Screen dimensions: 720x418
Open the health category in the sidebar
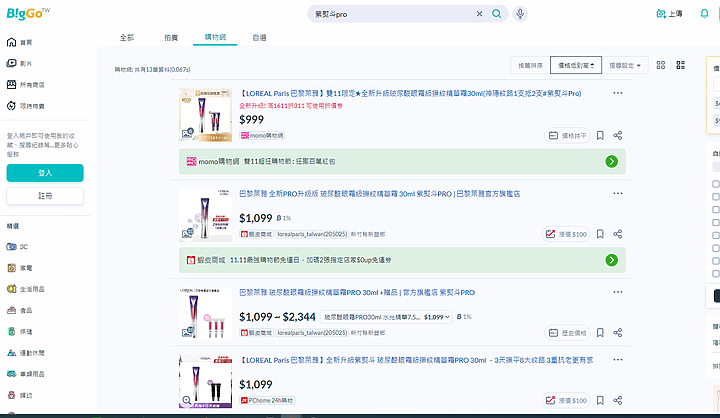tap(19, 331)
